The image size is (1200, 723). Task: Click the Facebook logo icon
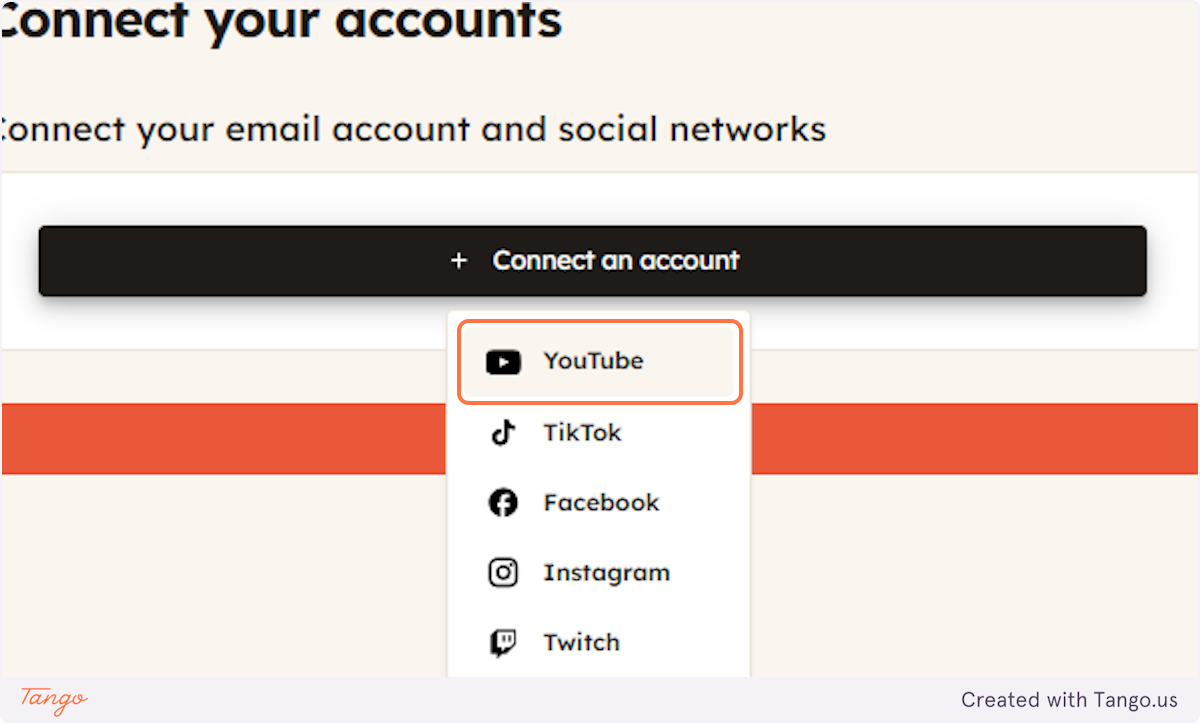click(x=503, y=503)
